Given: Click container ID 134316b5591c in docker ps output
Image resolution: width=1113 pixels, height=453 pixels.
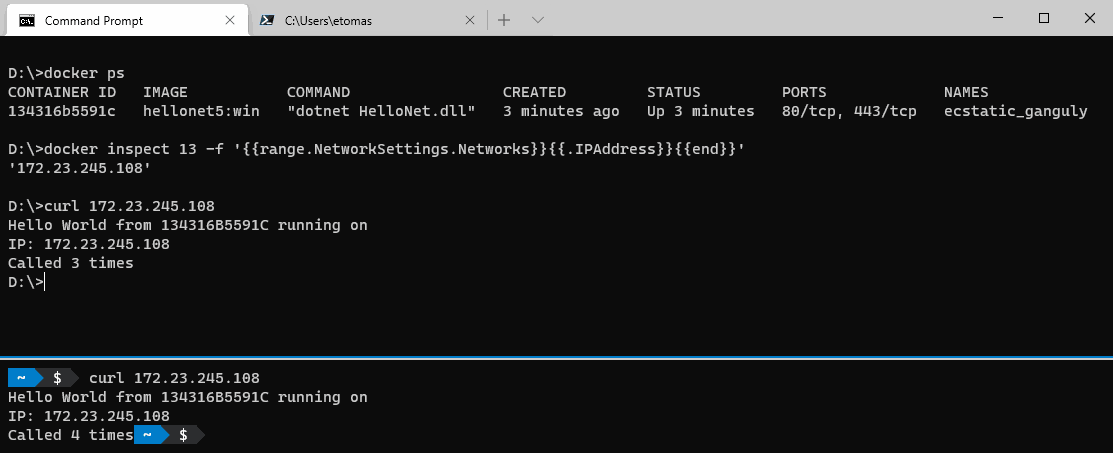Looking at the screenshot, I should (x=62, y=111).
